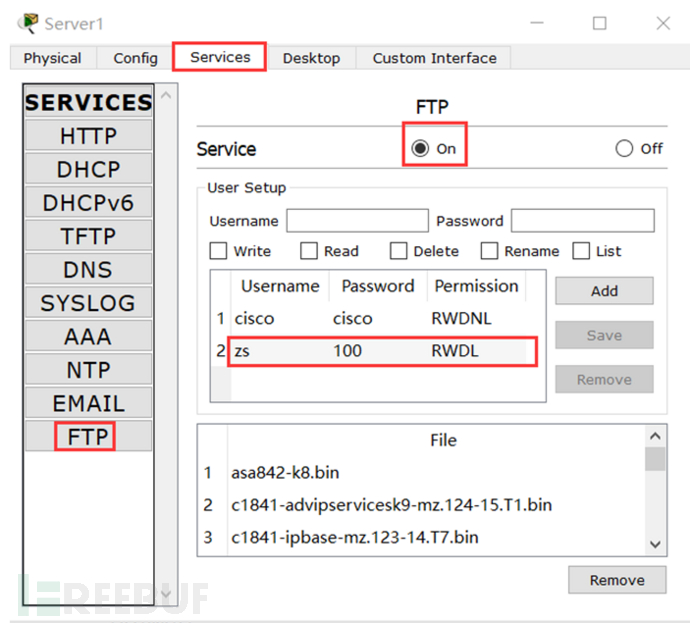Click the Save user button
The height and width of the screenshot is (623, 690).
click(604, 335)
